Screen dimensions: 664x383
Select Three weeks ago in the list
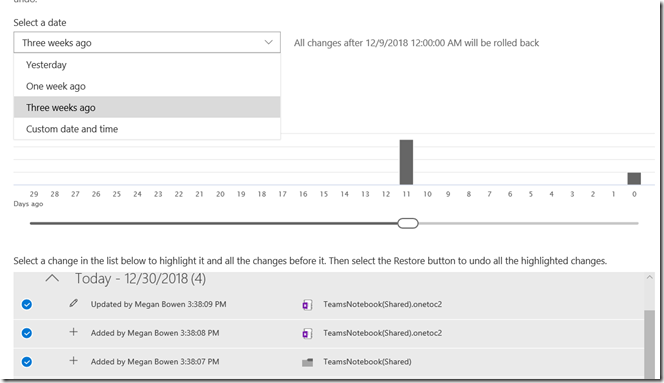[x=147, y=107]
